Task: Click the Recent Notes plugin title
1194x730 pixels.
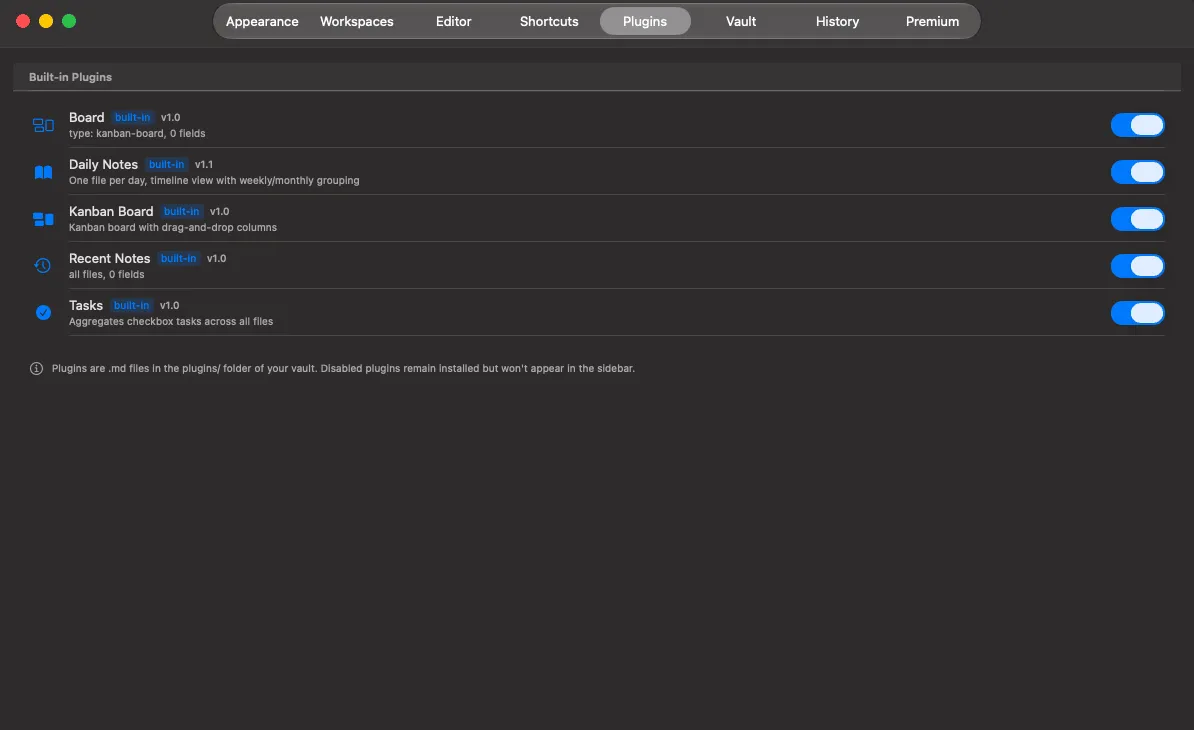Action: [x=110, y=259]
